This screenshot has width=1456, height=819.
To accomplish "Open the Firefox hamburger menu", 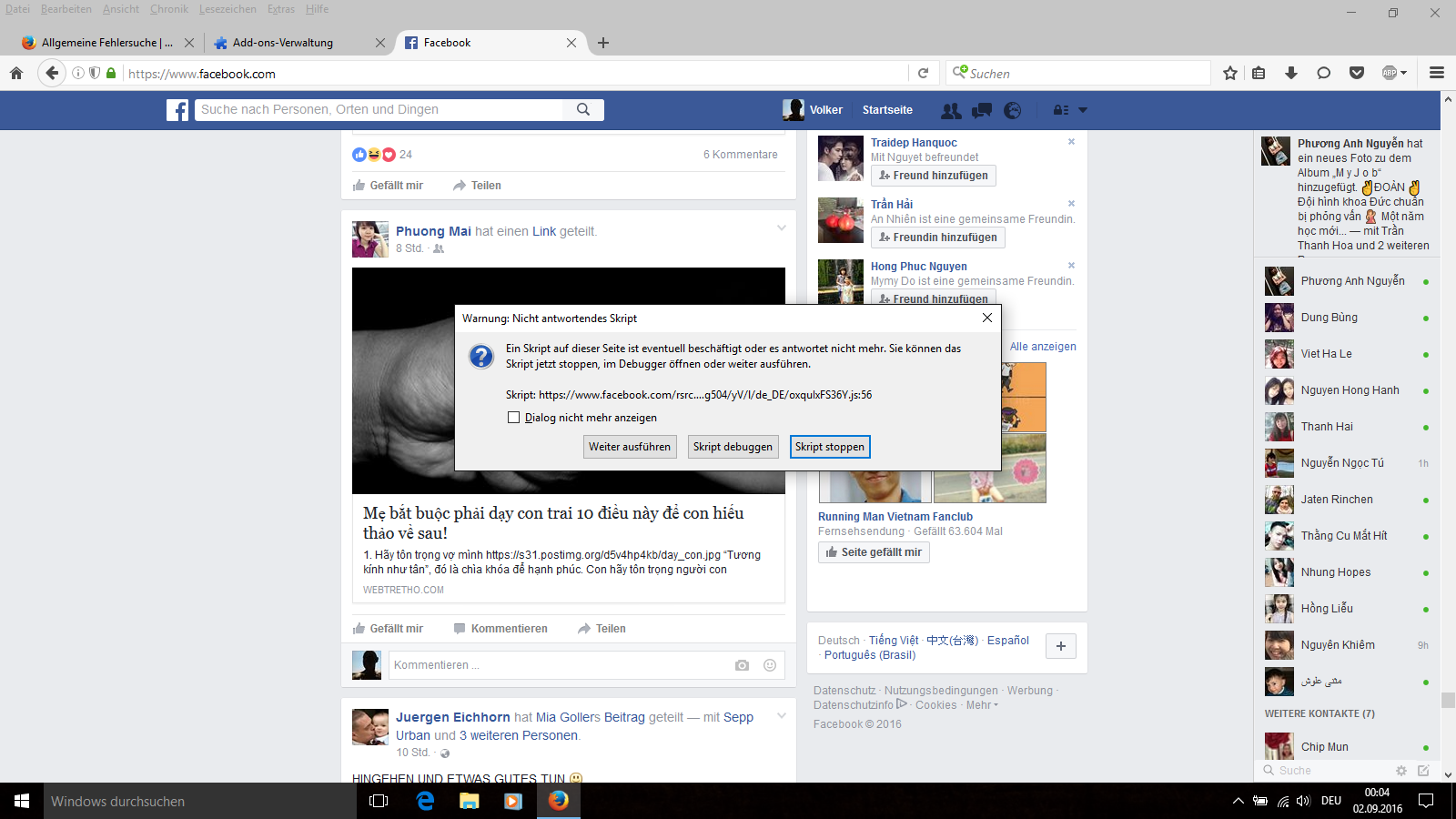I will [1437, 74].
